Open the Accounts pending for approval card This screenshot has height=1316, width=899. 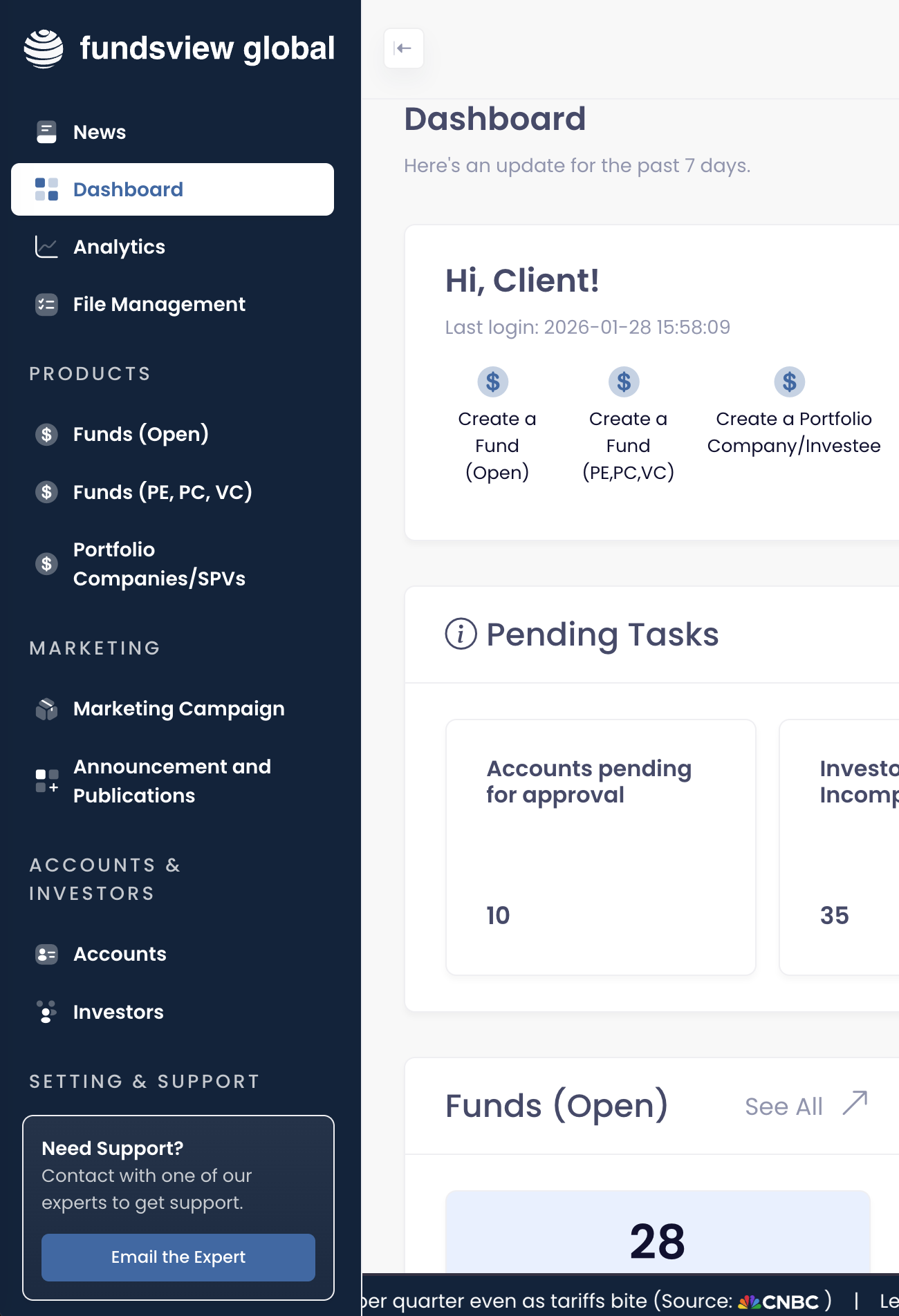click(600, 847)
